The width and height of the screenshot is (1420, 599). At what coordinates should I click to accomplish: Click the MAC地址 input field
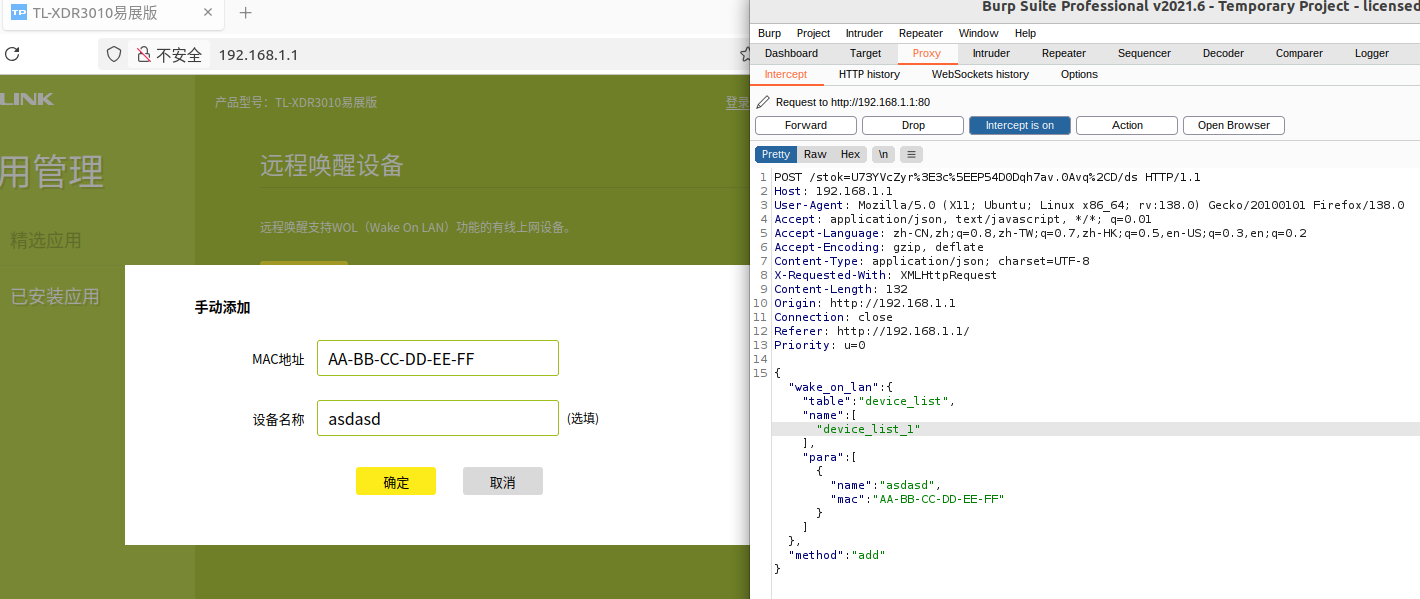[437, 358]
